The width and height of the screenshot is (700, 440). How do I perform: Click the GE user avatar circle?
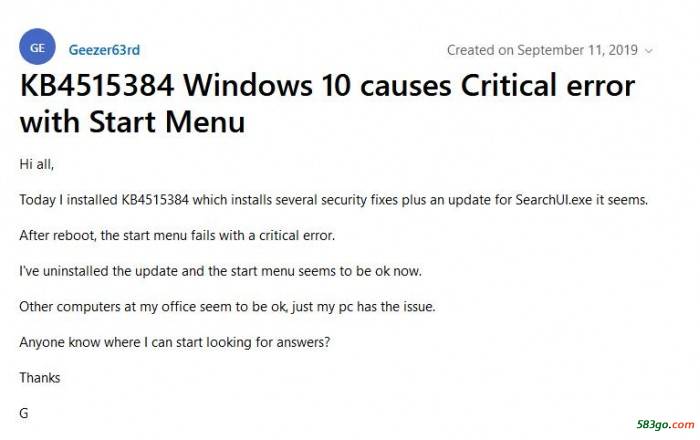tap(38, 47)
